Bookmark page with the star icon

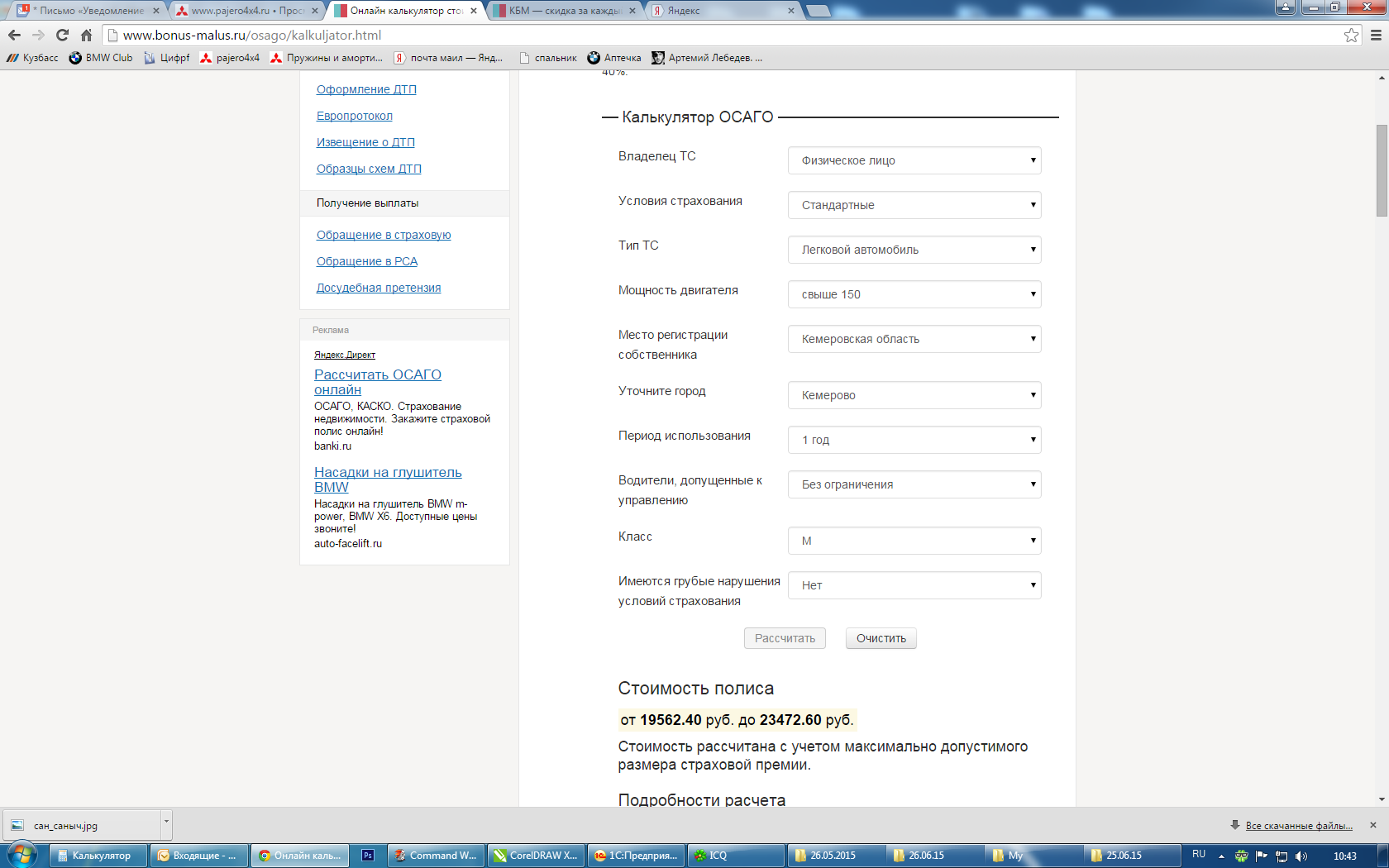click(x=1351, y=35)
